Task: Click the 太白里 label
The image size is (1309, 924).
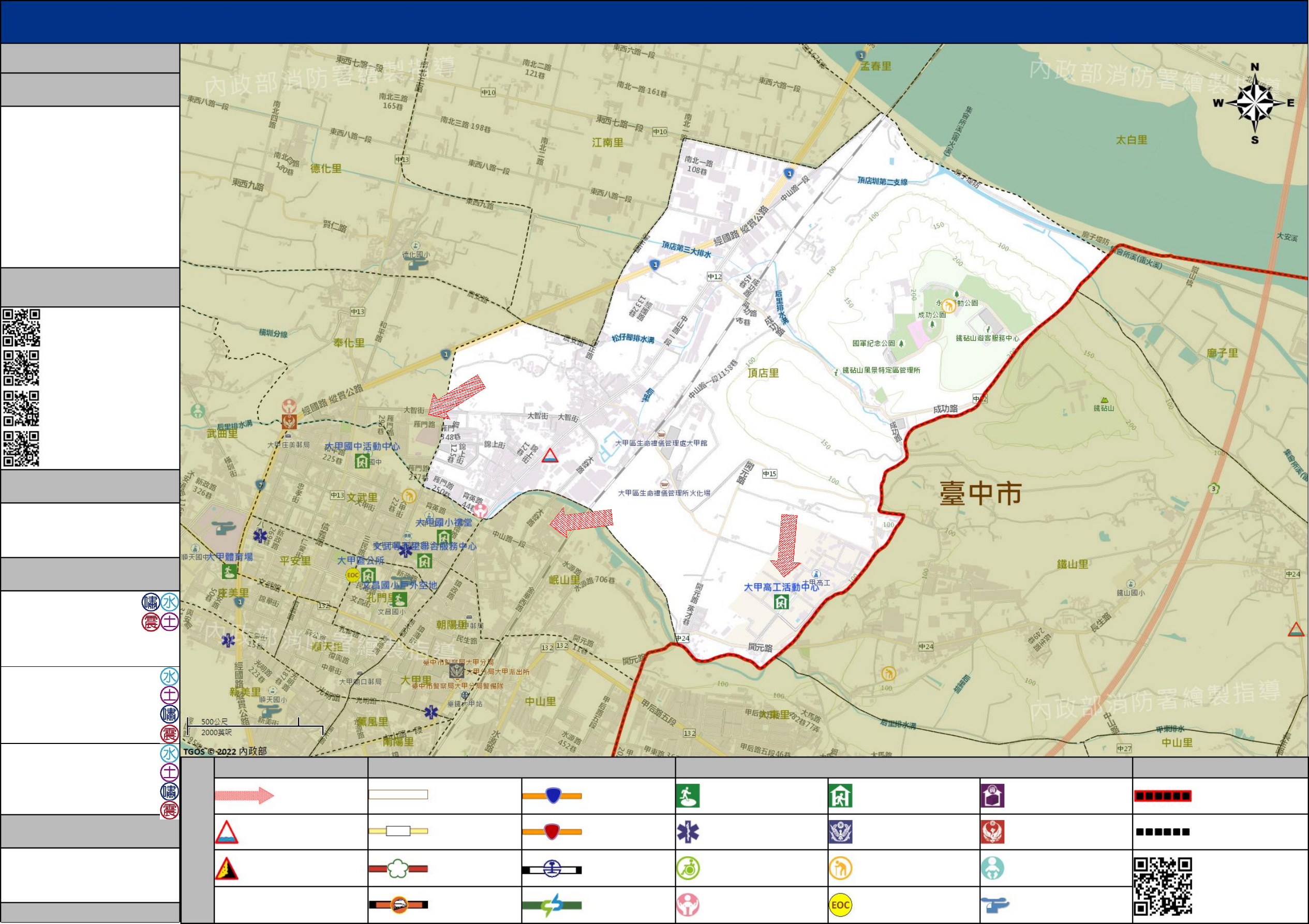Action: [x=1131, y=140]
